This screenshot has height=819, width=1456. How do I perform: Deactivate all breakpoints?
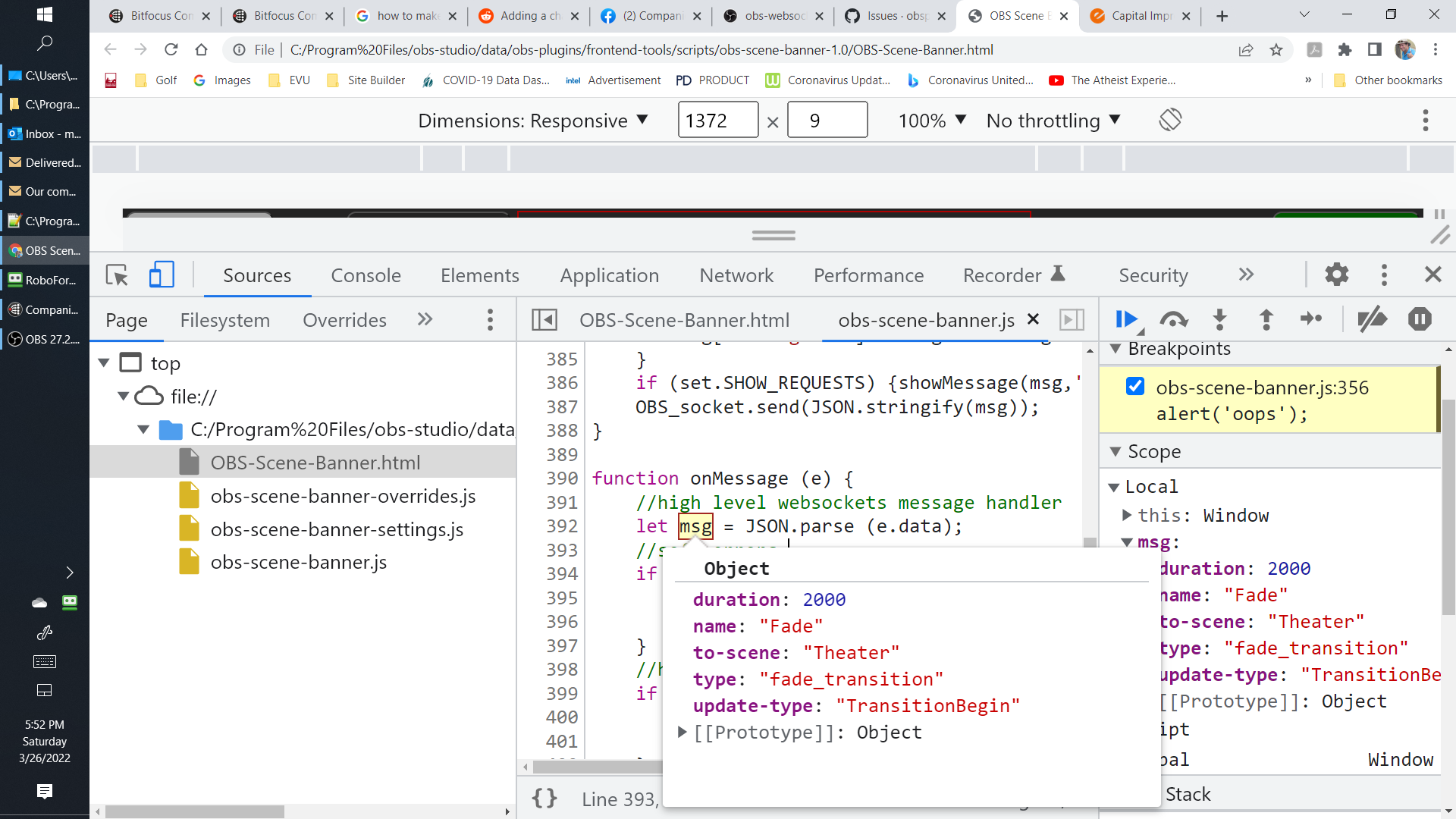[x=1373, y=319]
